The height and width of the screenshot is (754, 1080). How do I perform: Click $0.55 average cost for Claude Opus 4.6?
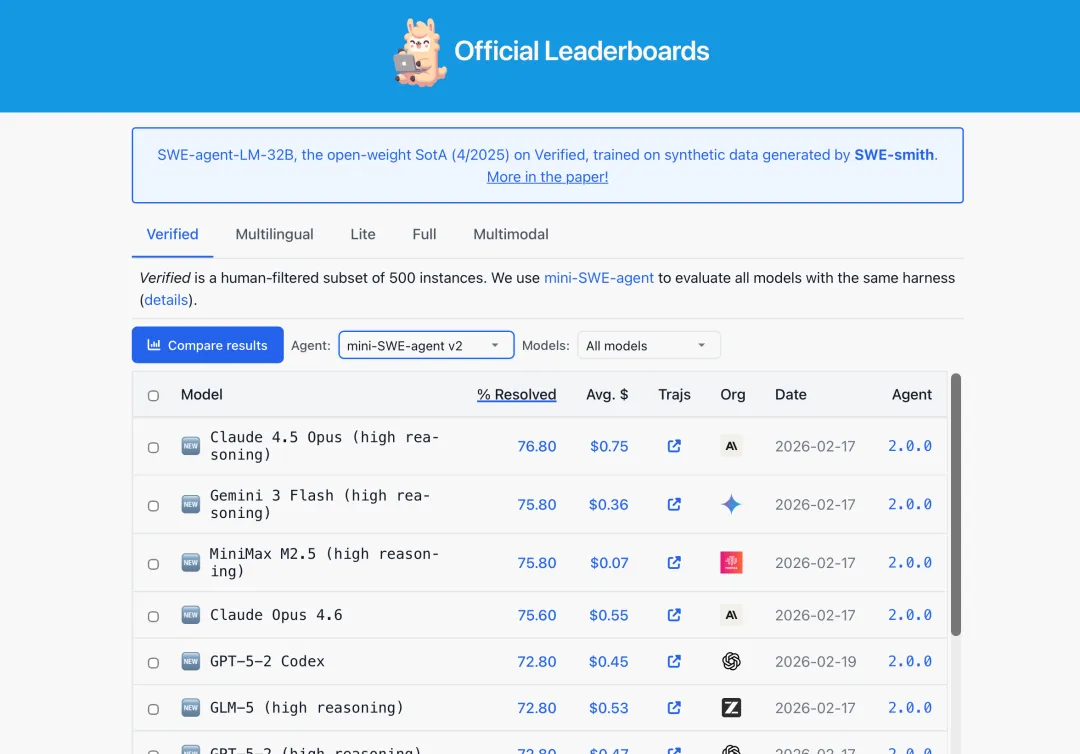coord(608,615)
